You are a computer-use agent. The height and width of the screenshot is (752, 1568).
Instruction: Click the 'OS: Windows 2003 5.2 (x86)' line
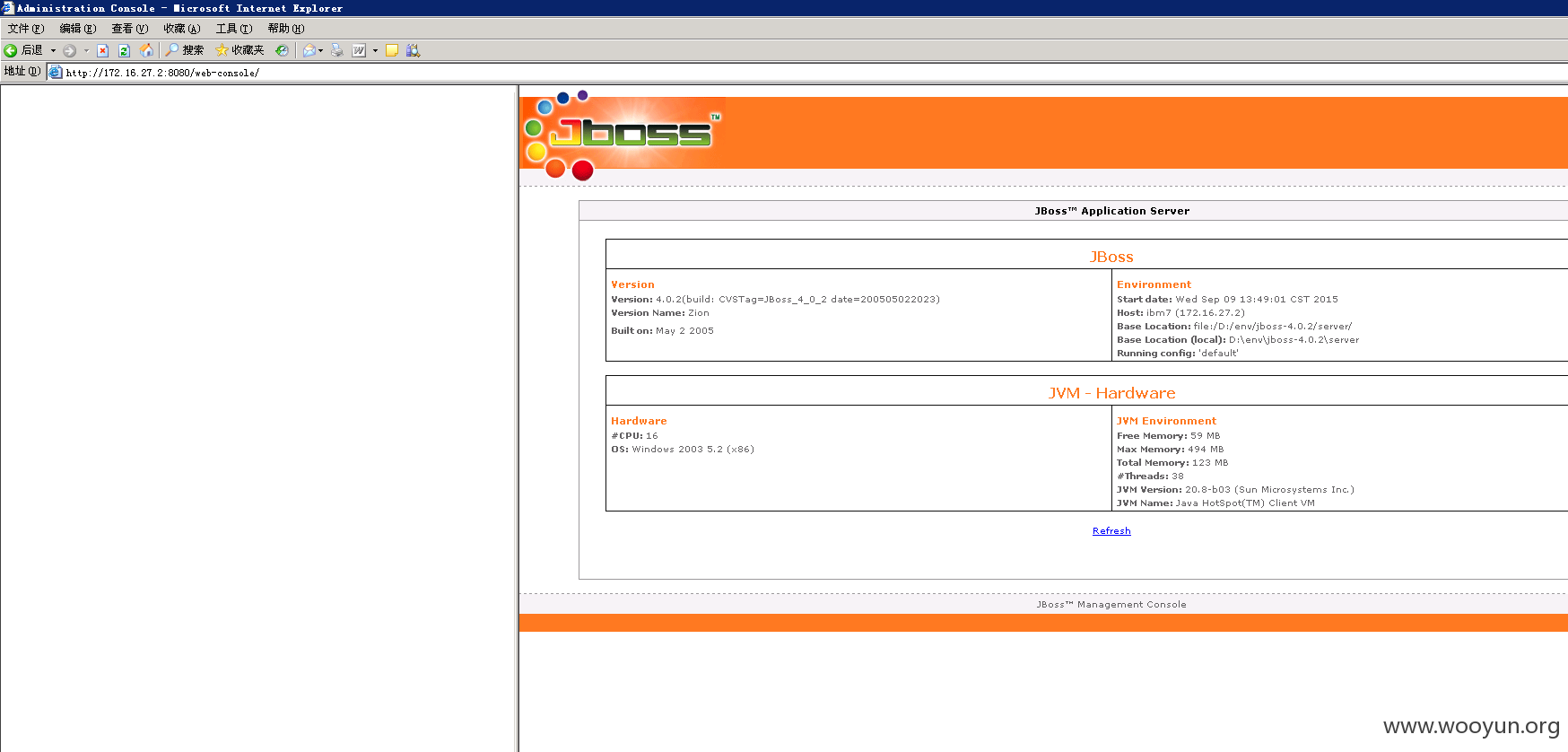[683, 450]
